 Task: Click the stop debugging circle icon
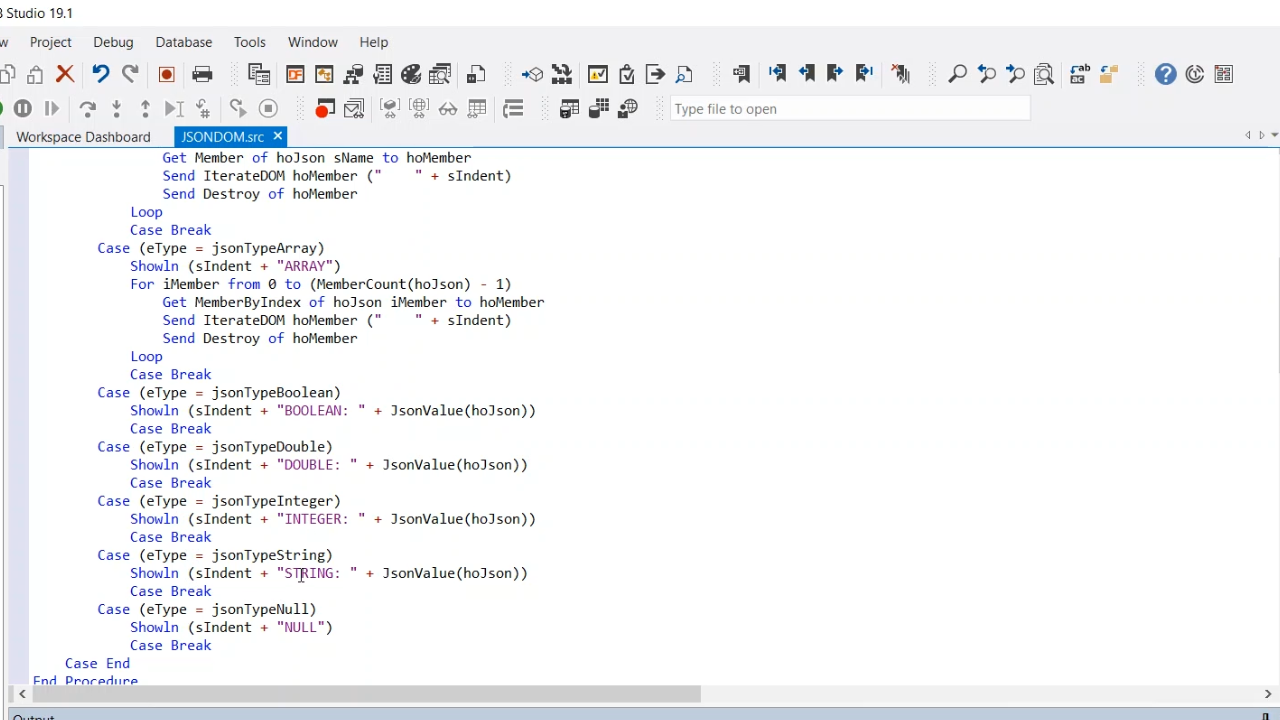[x=268, y=108]
